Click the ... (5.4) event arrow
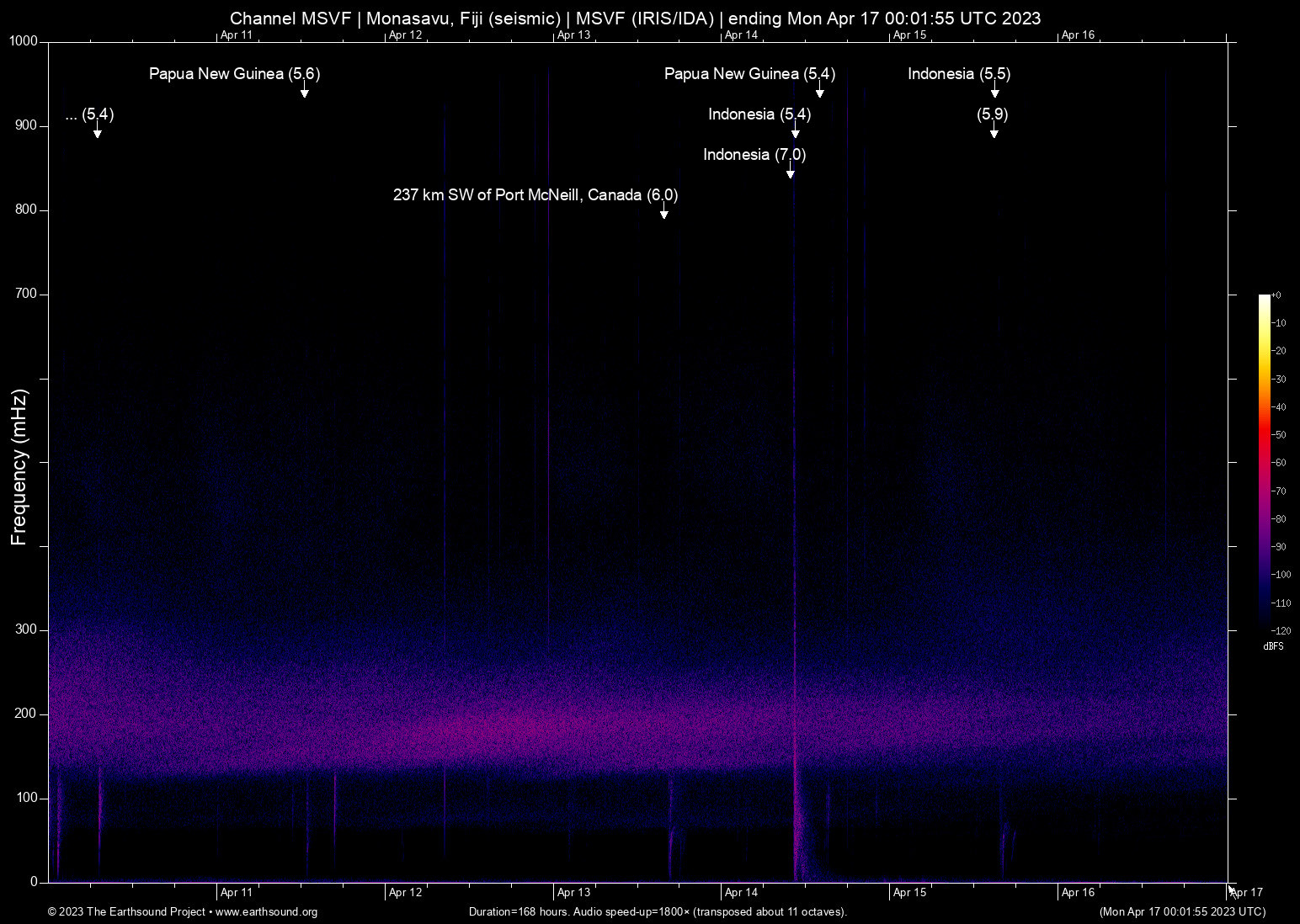Viewport: 1300px width, 924px height. point(97,133)
